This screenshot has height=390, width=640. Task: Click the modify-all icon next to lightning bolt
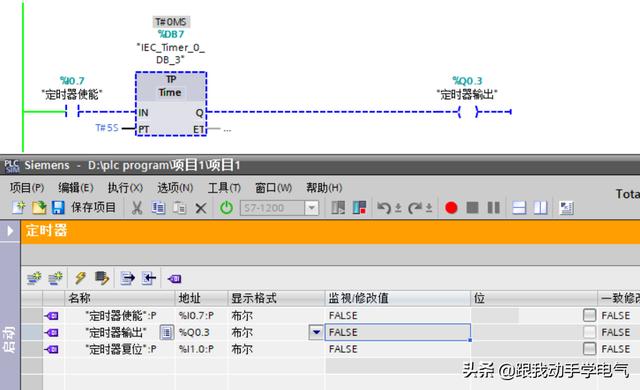102,278
